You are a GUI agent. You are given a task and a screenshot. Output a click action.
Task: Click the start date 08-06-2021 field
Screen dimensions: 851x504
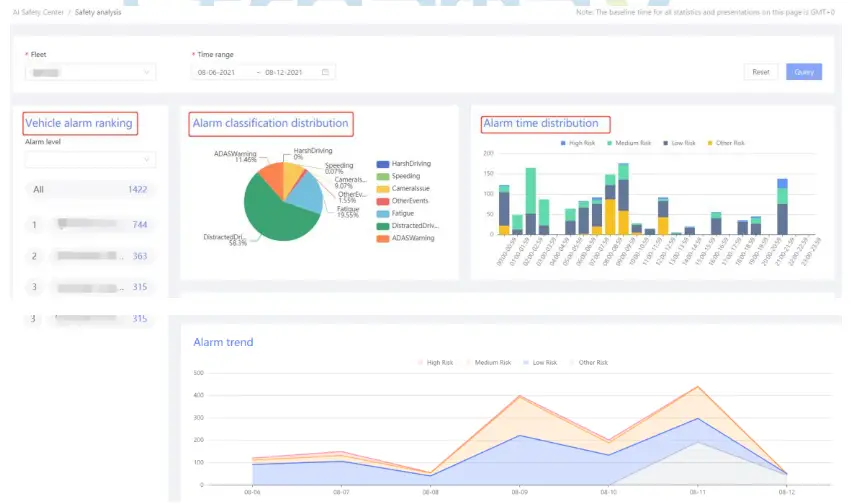217,72
